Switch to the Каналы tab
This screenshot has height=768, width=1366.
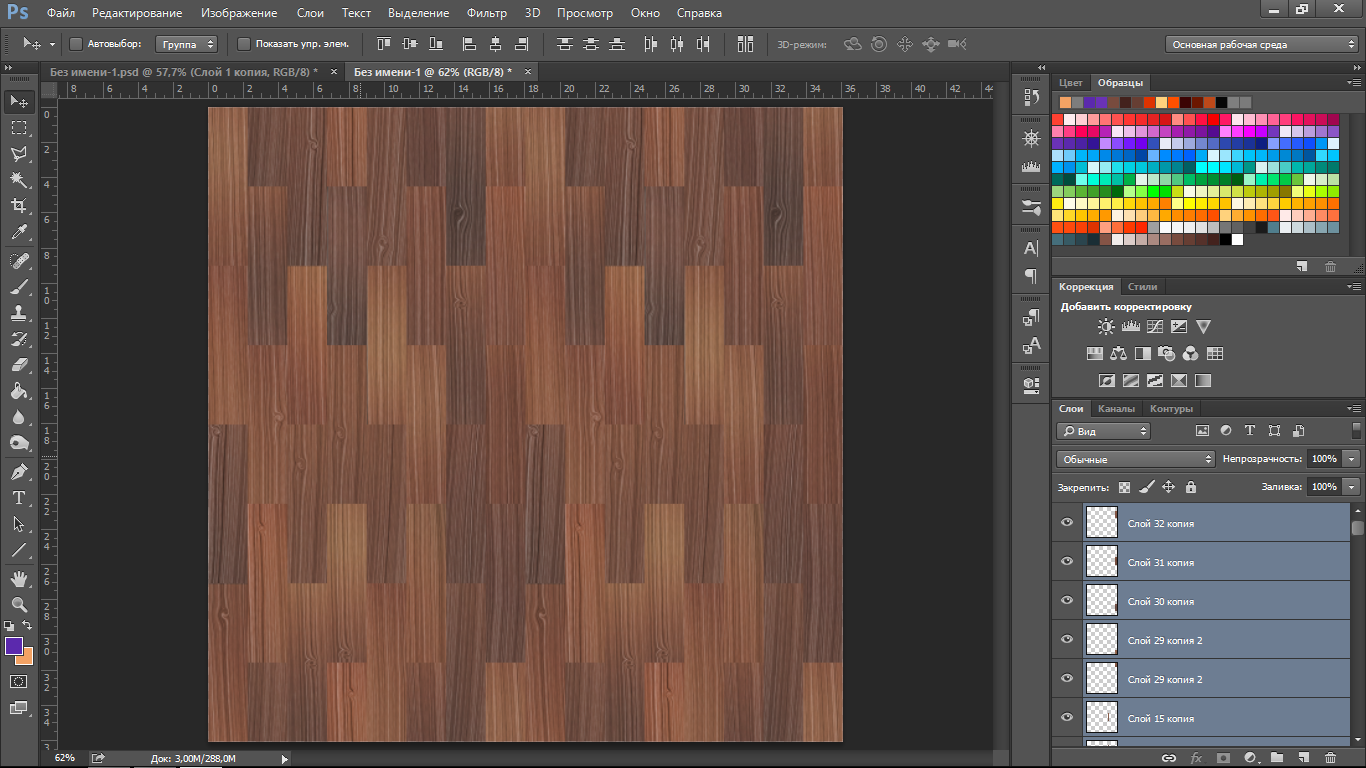pyautogui.click(x=1116, y=409)
